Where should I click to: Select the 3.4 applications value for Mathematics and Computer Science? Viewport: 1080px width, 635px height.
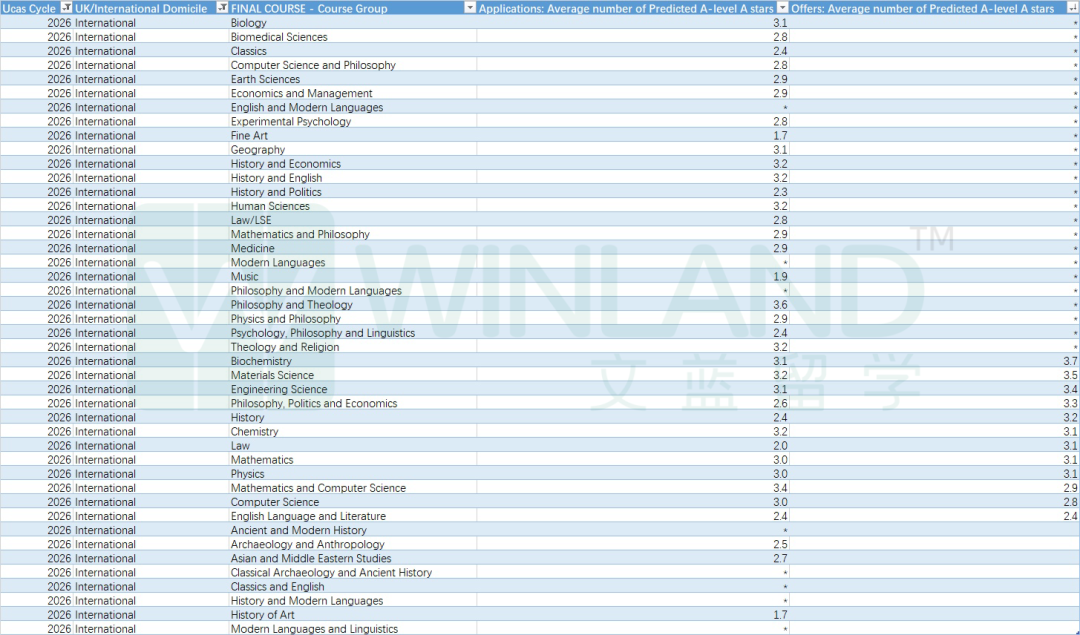tap(780, 488)
